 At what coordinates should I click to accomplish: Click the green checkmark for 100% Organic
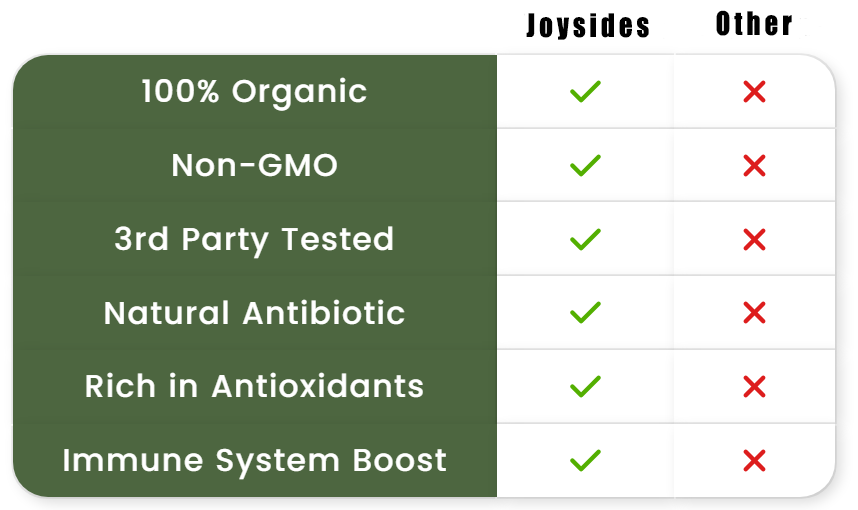pyautogui.click(x=585, y=92)
